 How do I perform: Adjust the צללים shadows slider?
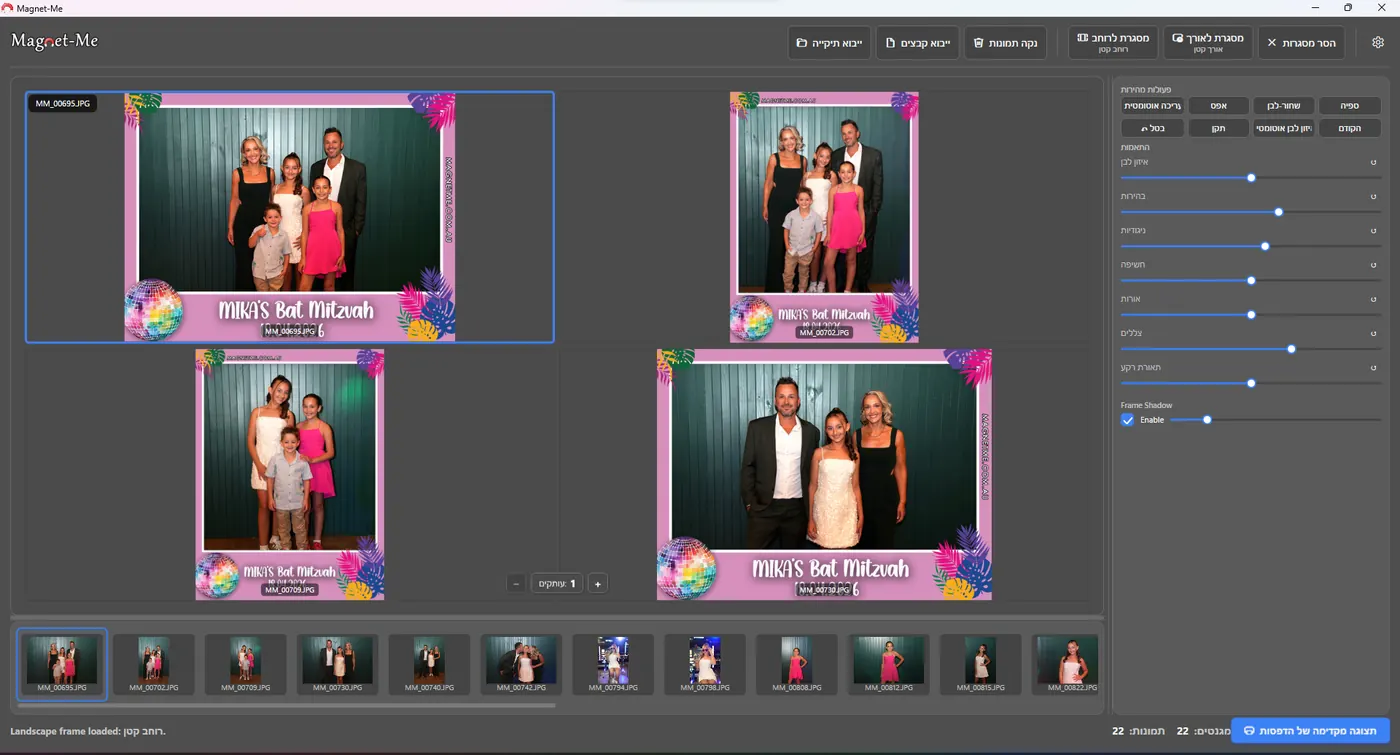coord(1251,349)
